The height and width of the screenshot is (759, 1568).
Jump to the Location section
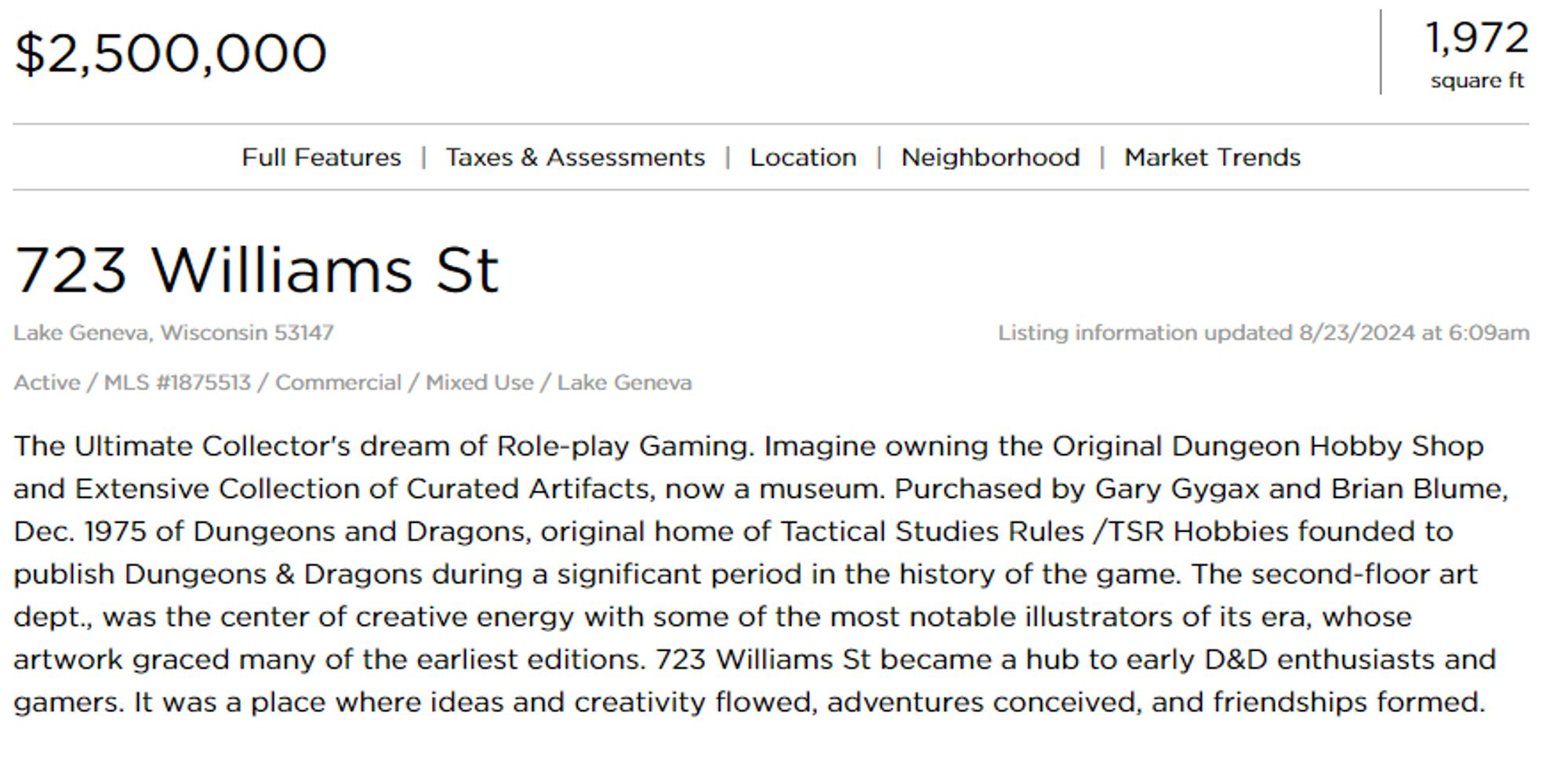pos(802,158)
